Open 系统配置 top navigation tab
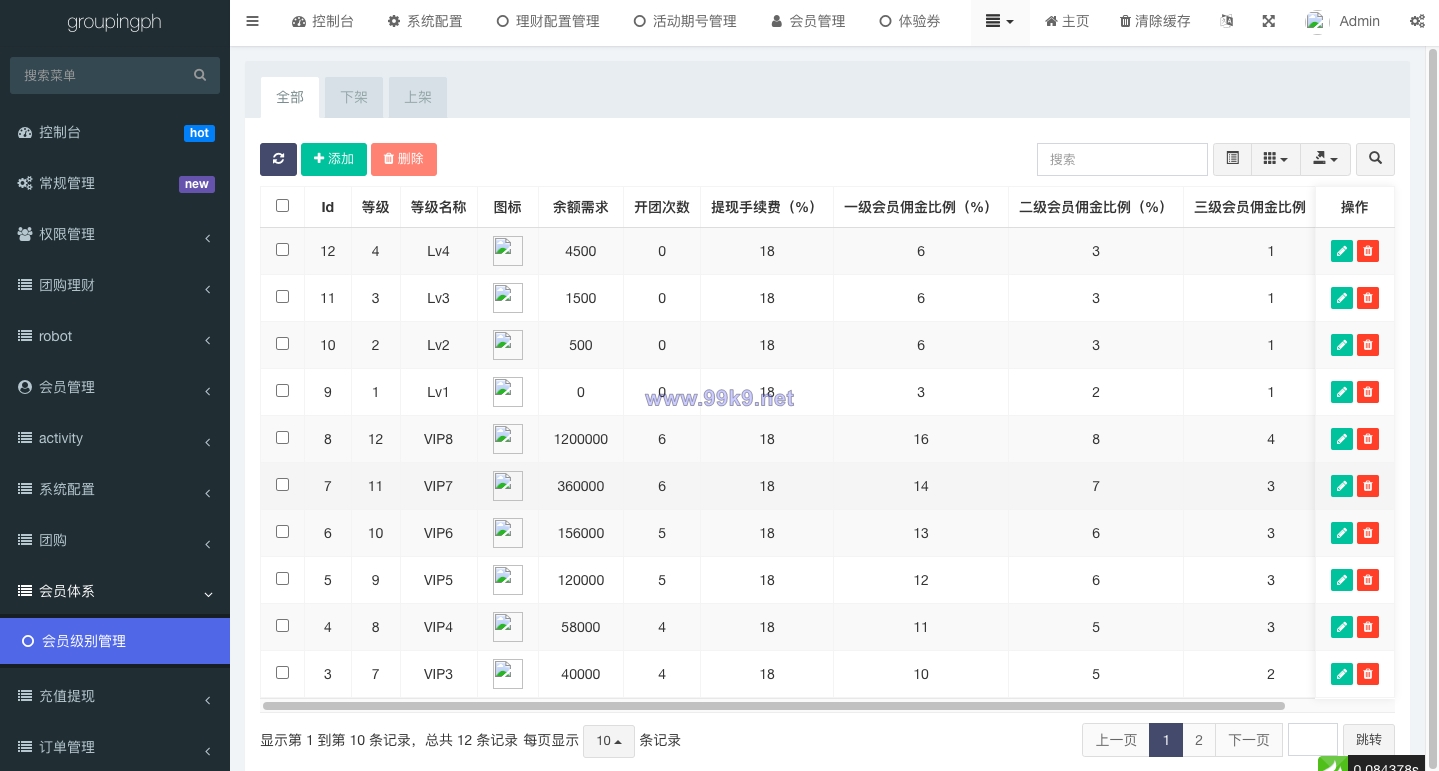The image size is (1439, 771). tap(425, 21)
